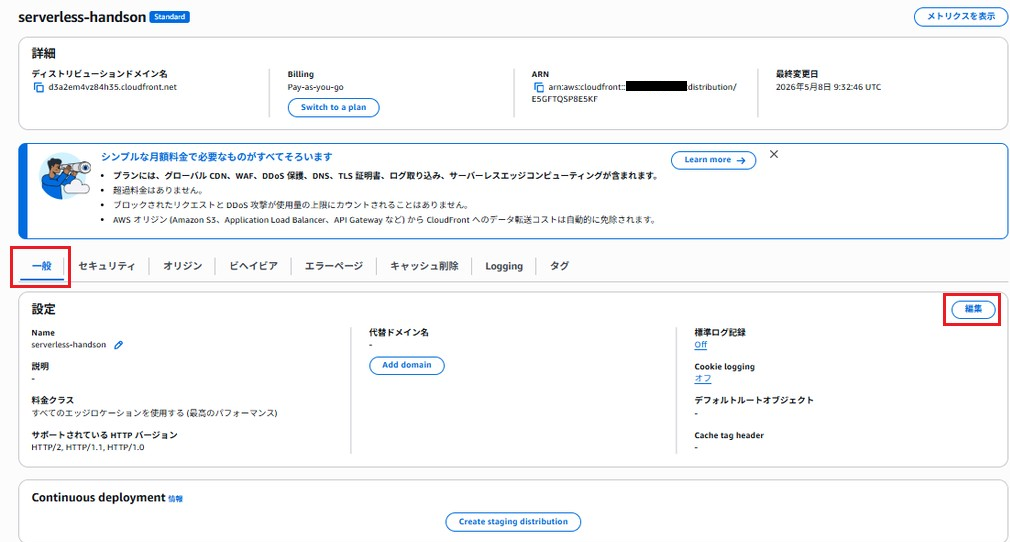
Task: Click the HTTP/2, HTTP/1.1, HTTP/1.0 value
Action: click(88, 447)
